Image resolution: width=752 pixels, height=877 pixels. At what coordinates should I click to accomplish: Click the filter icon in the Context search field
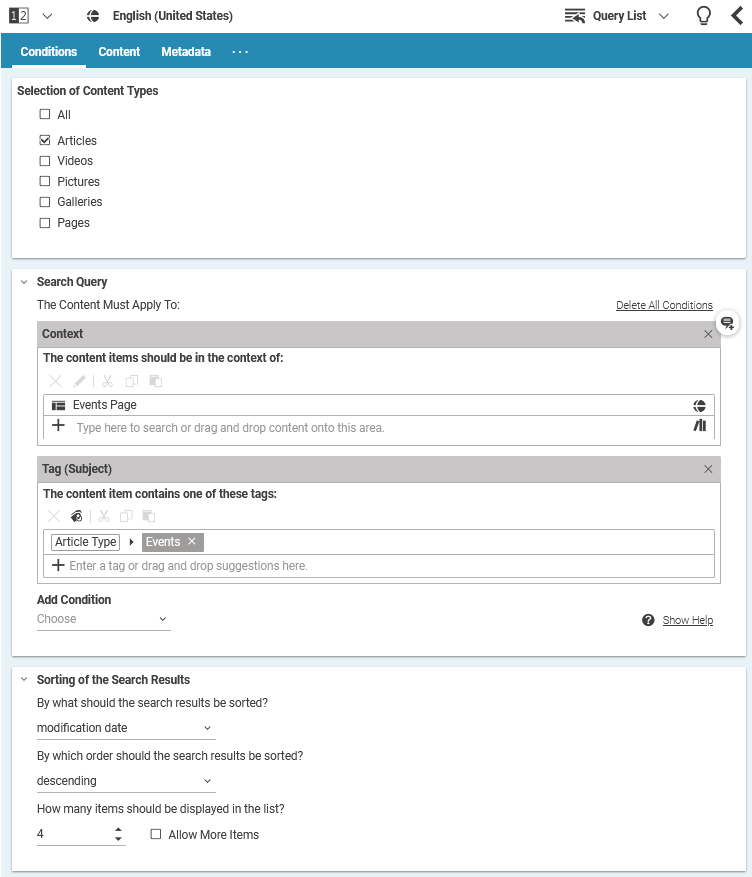click(700, 425)
